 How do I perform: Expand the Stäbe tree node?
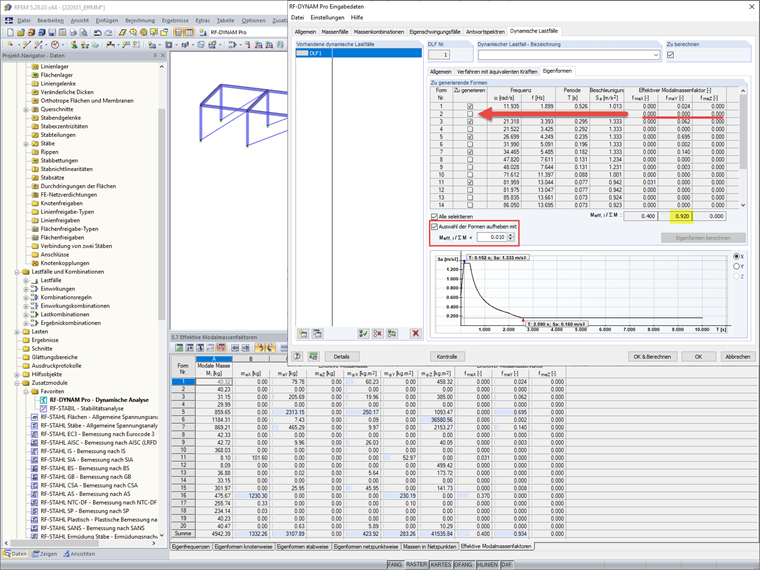(26, 143)
